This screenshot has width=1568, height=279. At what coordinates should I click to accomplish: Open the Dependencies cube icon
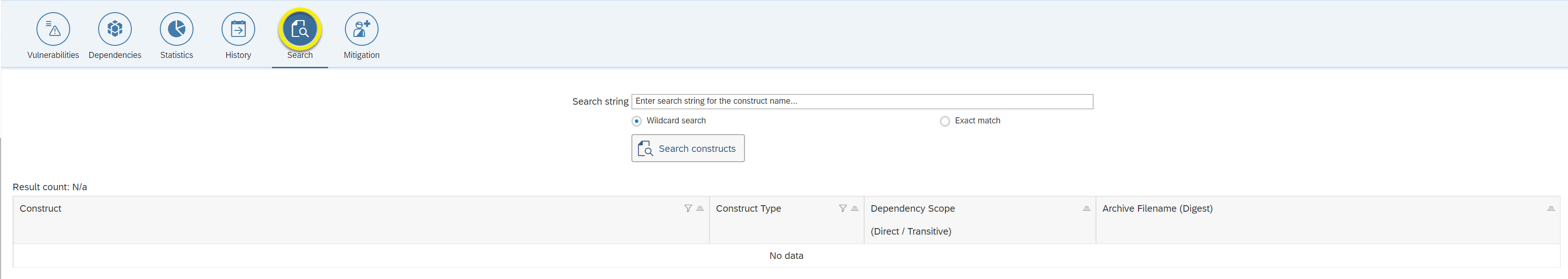(115, 29)
